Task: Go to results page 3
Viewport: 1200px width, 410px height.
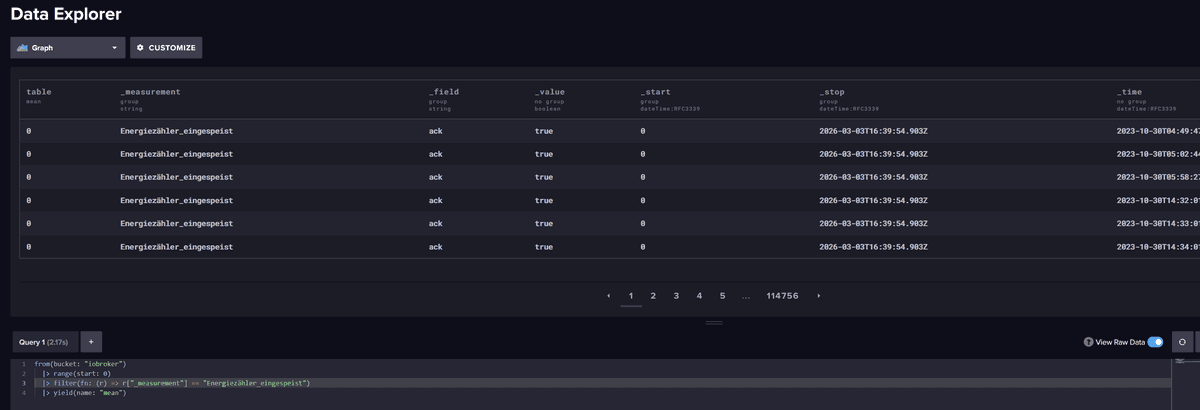Action: (676, 296)
